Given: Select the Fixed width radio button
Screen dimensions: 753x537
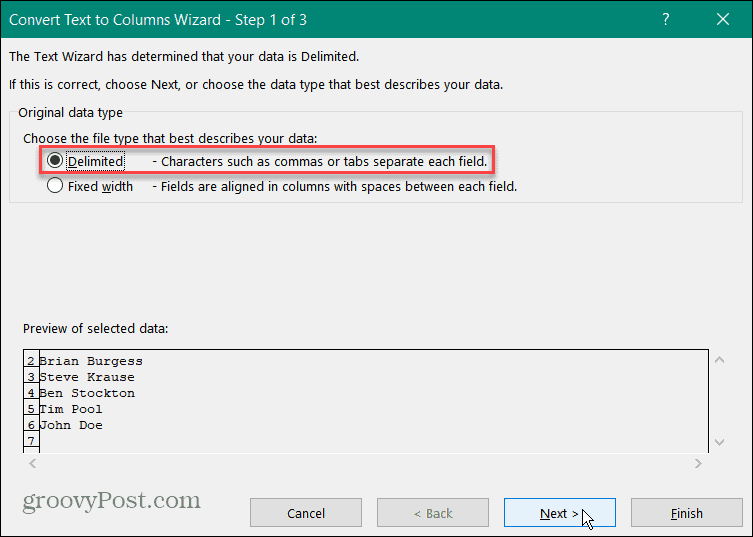Looking at the screenshot, I should 55,185.
